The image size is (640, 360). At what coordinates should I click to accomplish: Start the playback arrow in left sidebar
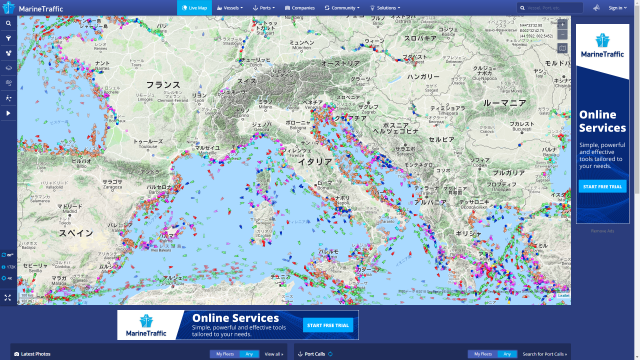point(8,113)
